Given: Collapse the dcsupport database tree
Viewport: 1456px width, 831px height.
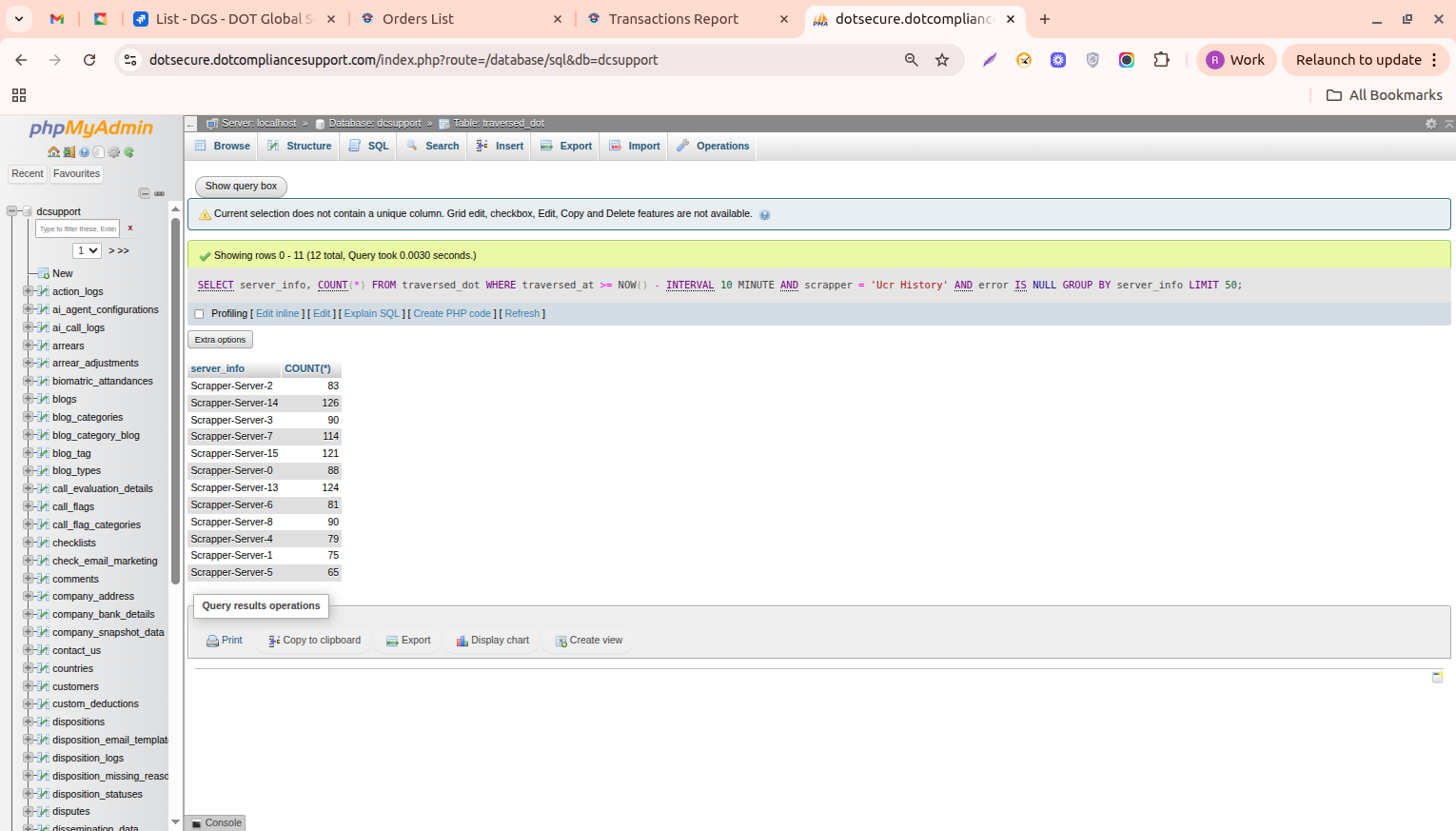Looking at the screenshot, I should pos(12,211).
